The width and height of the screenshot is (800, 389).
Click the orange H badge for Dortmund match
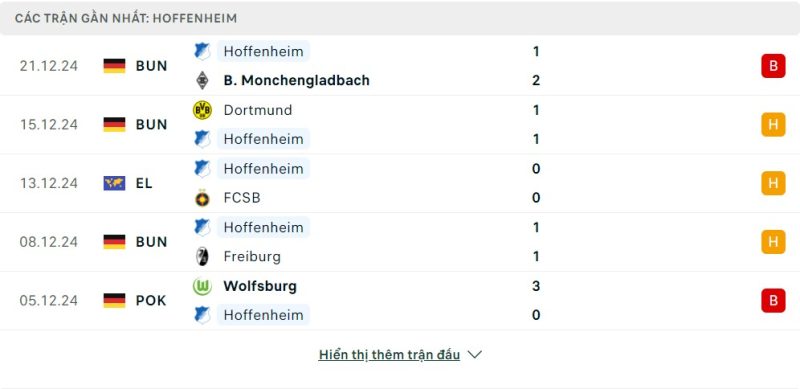coord(773,125)
